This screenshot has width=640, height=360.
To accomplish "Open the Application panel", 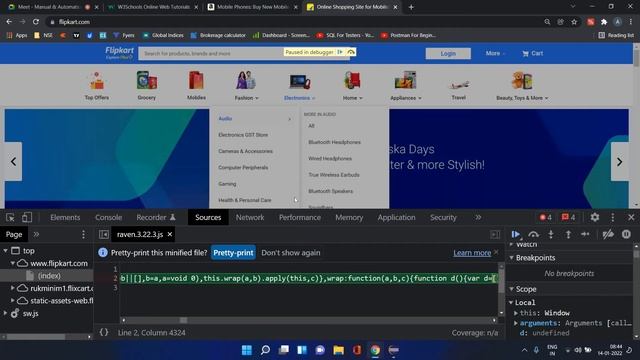I will pyautogui.click(x=396, y=218).
